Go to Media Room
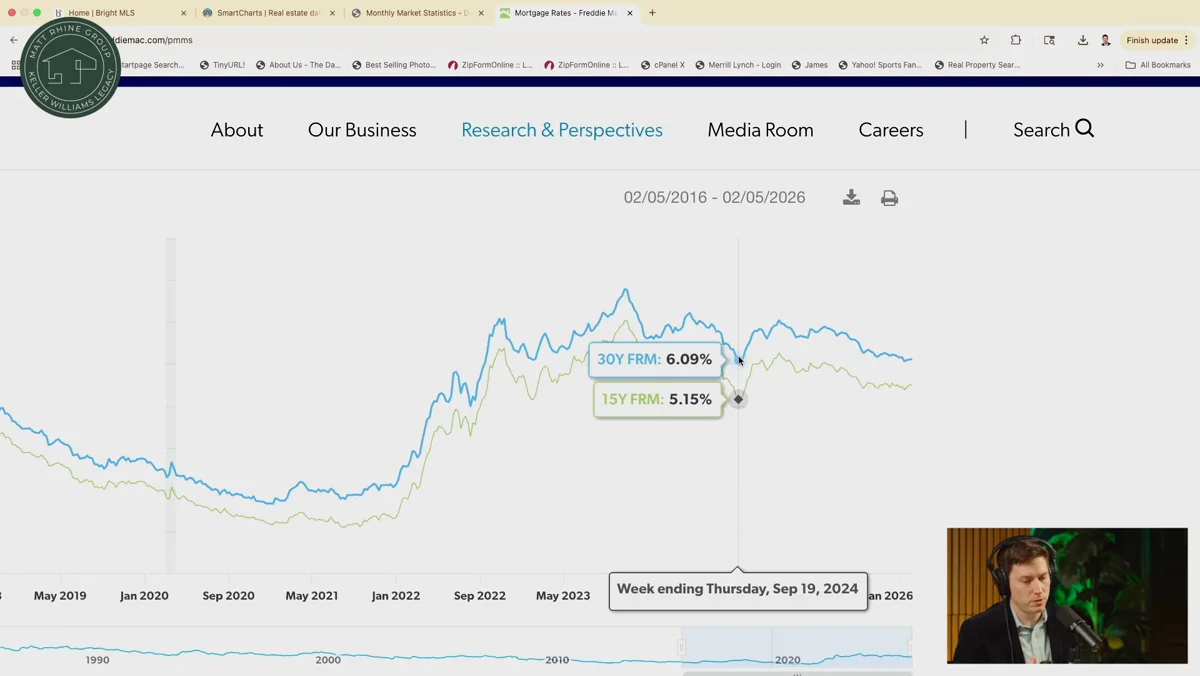Viewport: 1200px width, 676px height. (760, 130)
